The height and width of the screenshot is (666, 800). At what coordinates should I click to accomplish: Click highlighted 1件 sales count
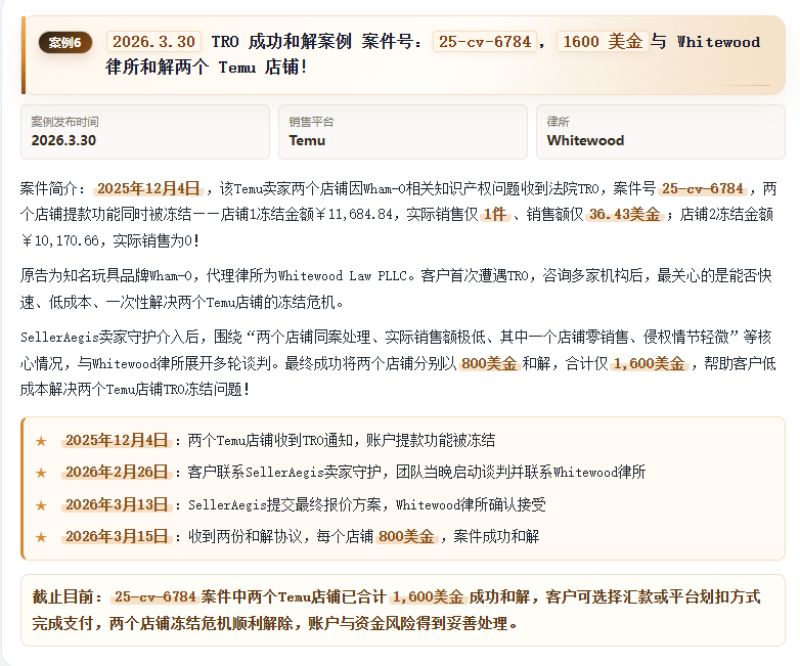point(495,214)
